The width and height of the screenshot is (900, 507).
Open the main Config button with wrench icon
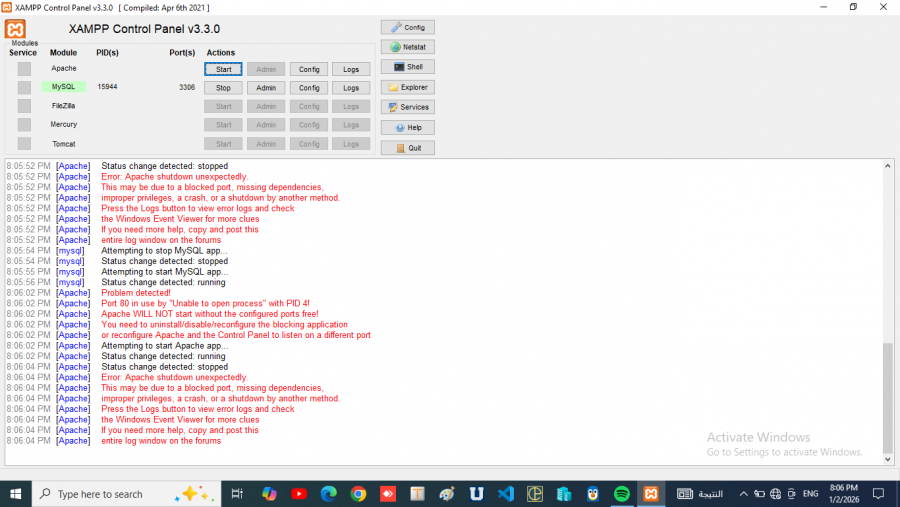tap(407, 27)
